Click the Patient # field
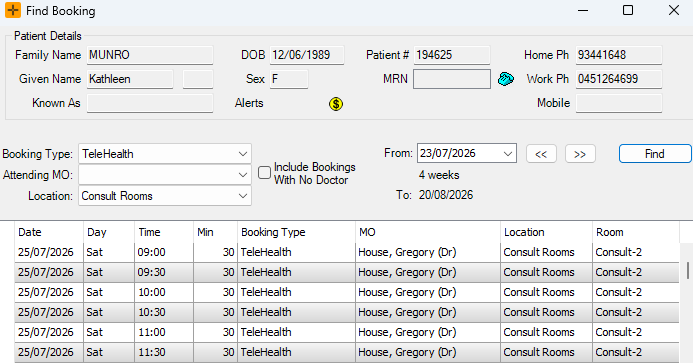The width and height of the screenshot is (693, 363). pyautogui.click(x=452, y=55)
